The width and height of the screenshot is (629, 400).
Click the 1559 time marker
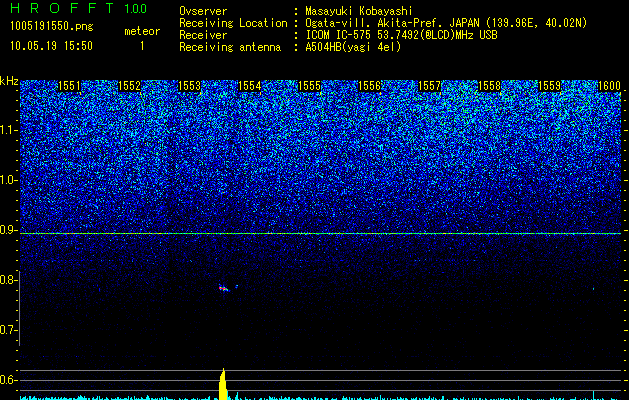tap(549, 86)
